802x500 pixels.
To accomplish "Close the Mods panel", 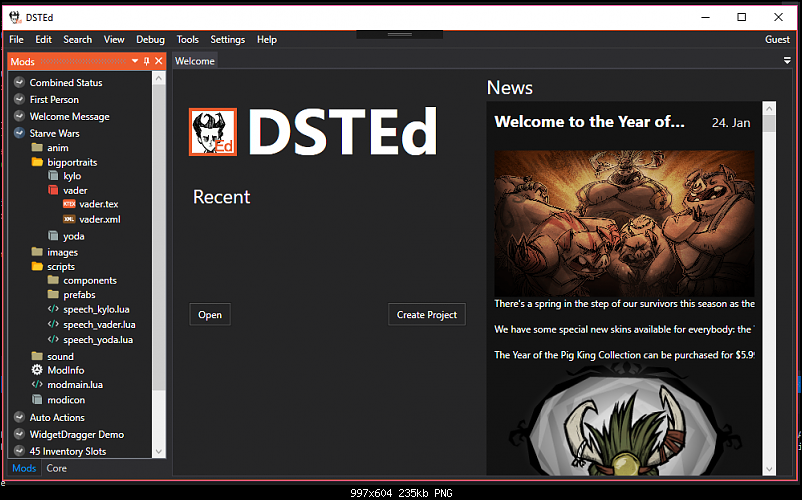I will (x=159, y=61).
